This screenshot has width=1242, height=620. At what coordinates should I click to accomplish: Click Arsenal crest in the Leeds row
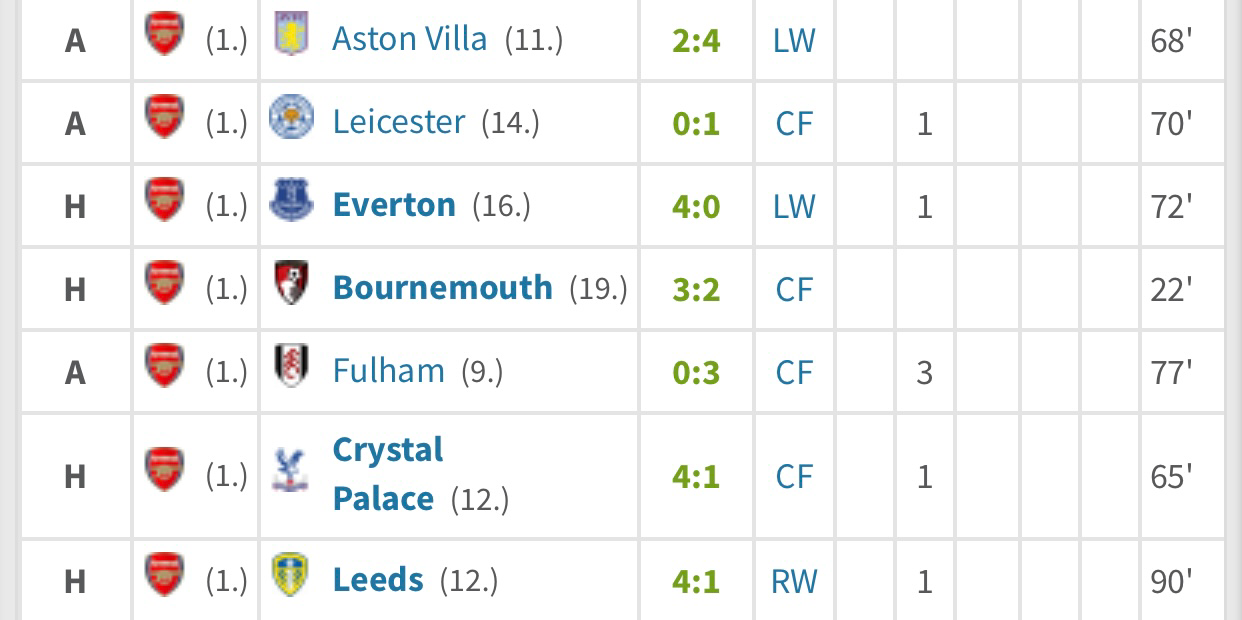164,578
